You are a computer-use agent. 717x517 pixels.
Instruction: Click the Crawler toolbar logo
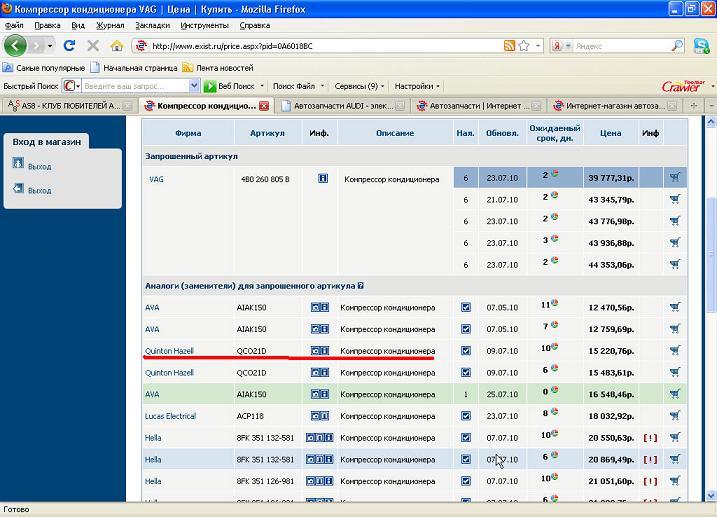(x=684, y=85)
